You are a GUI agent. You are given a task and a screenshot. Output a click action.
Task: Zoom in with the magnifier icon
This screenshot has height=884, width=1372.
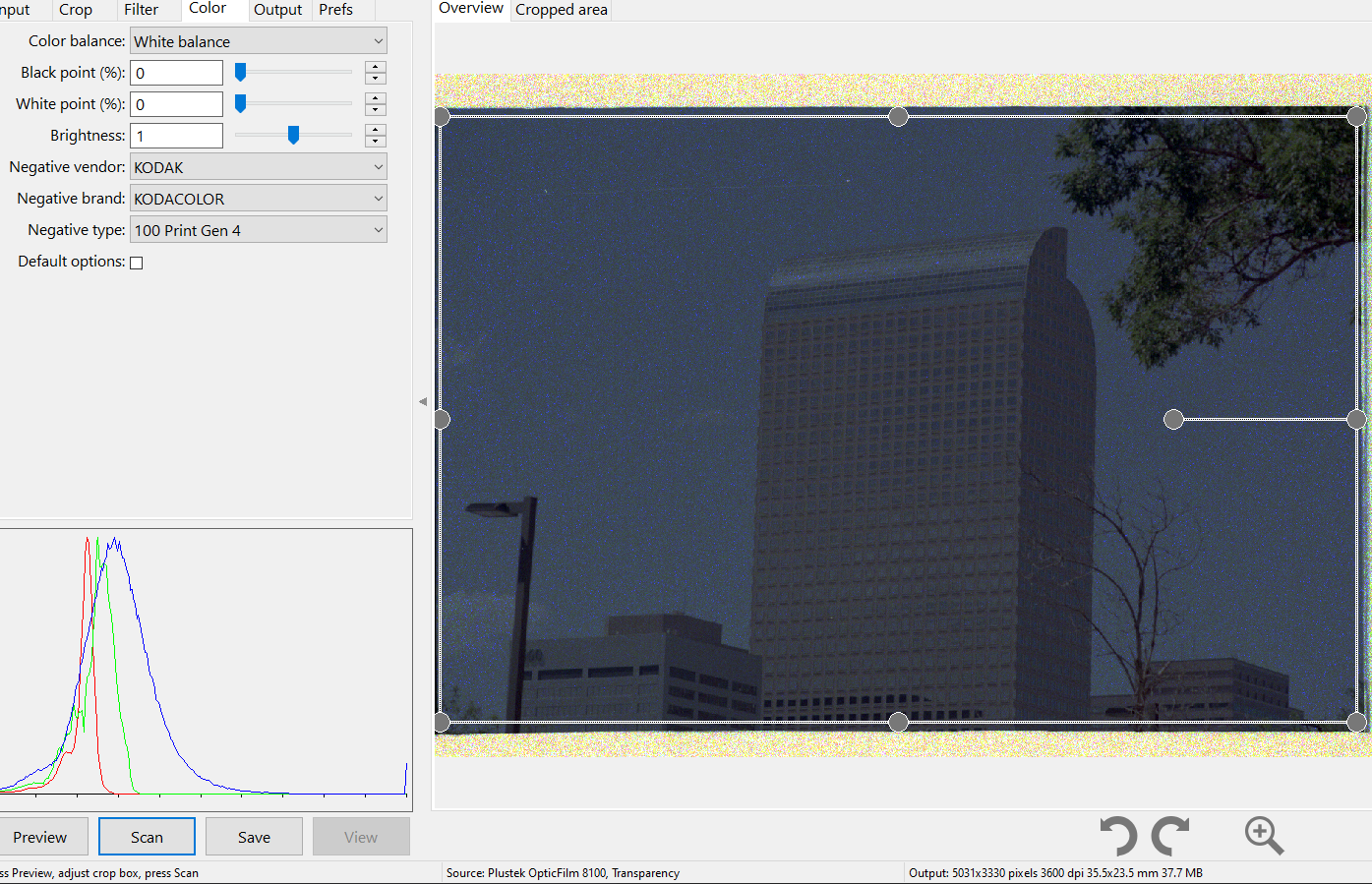(1264, 836)
